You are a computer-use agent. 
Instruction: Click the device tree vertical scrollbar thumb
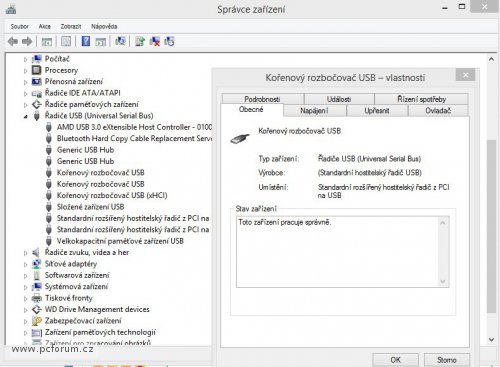point(491,226)
